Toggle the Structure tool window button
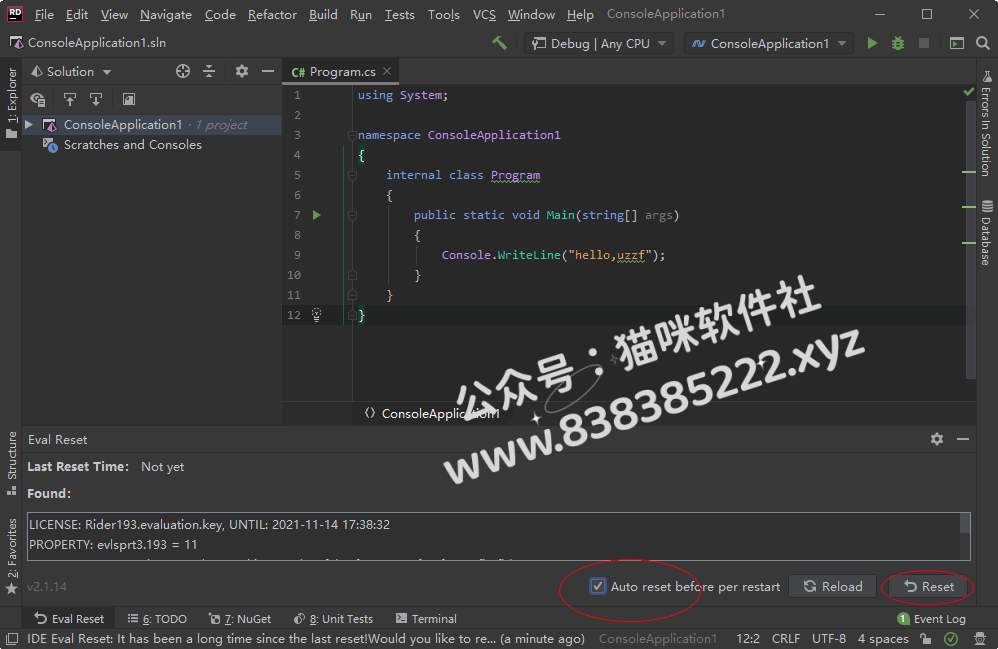Screen dimensions: 998x649 (x=11, y=464)
